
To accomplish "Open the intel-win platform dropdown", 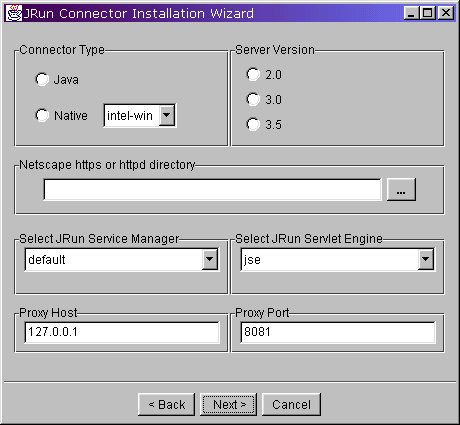I will [x=167, y=116].
